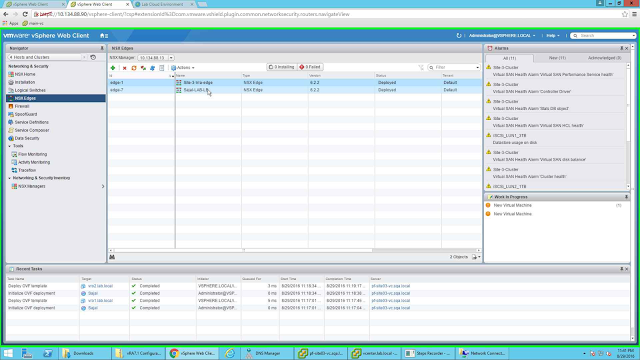The height and width of the screenshot is (360, 640).
Task: Sort edges by the Name column header
Action: (x=208, y=76)
